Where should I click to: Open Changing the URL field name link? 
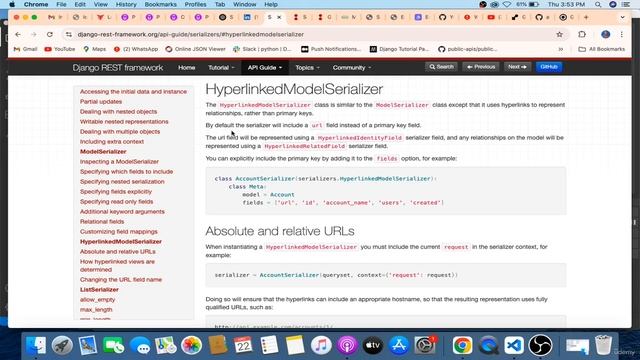121,280
